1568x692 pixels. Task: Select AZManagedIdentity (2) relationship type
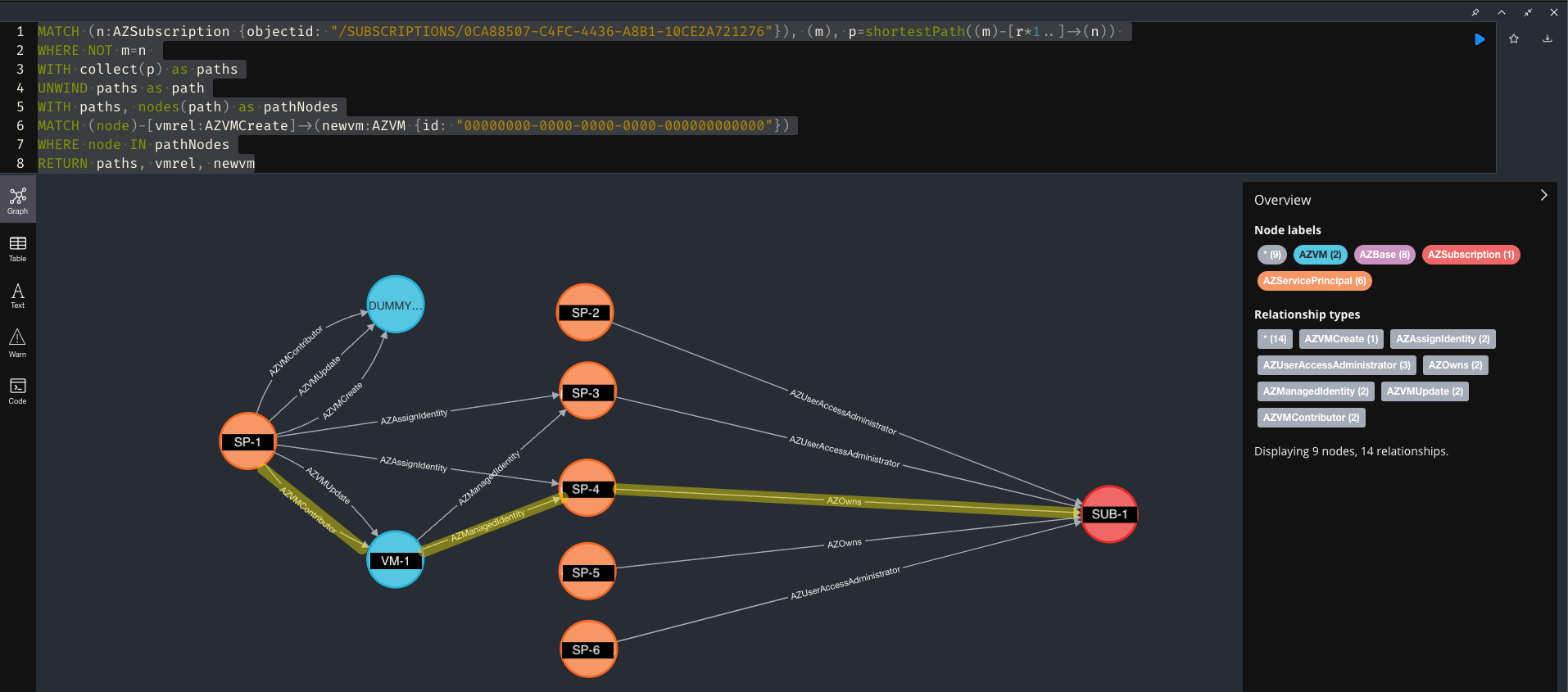[1316, 391]
